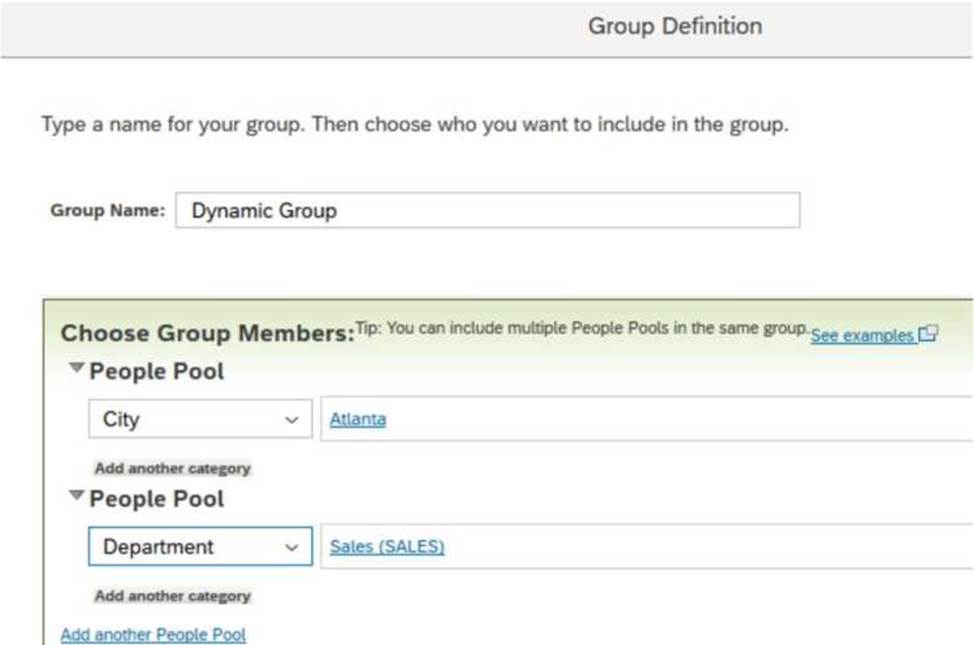Click the chevron arrow in City dropdown
Screen dimensions: 974x645
click(x=291, y=420)
